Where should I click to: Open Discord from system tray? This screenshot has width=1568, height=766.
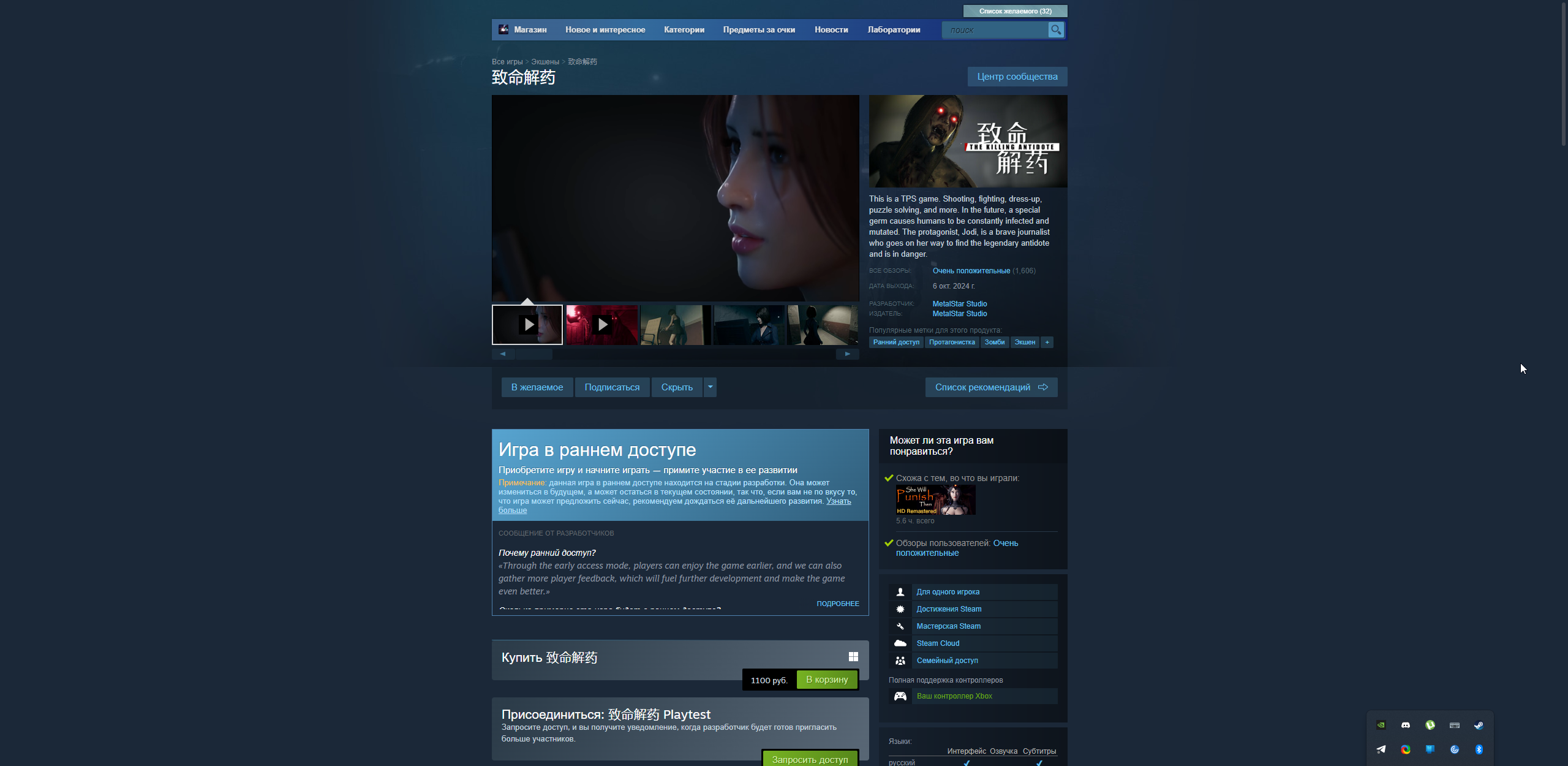coord(1406,725)
